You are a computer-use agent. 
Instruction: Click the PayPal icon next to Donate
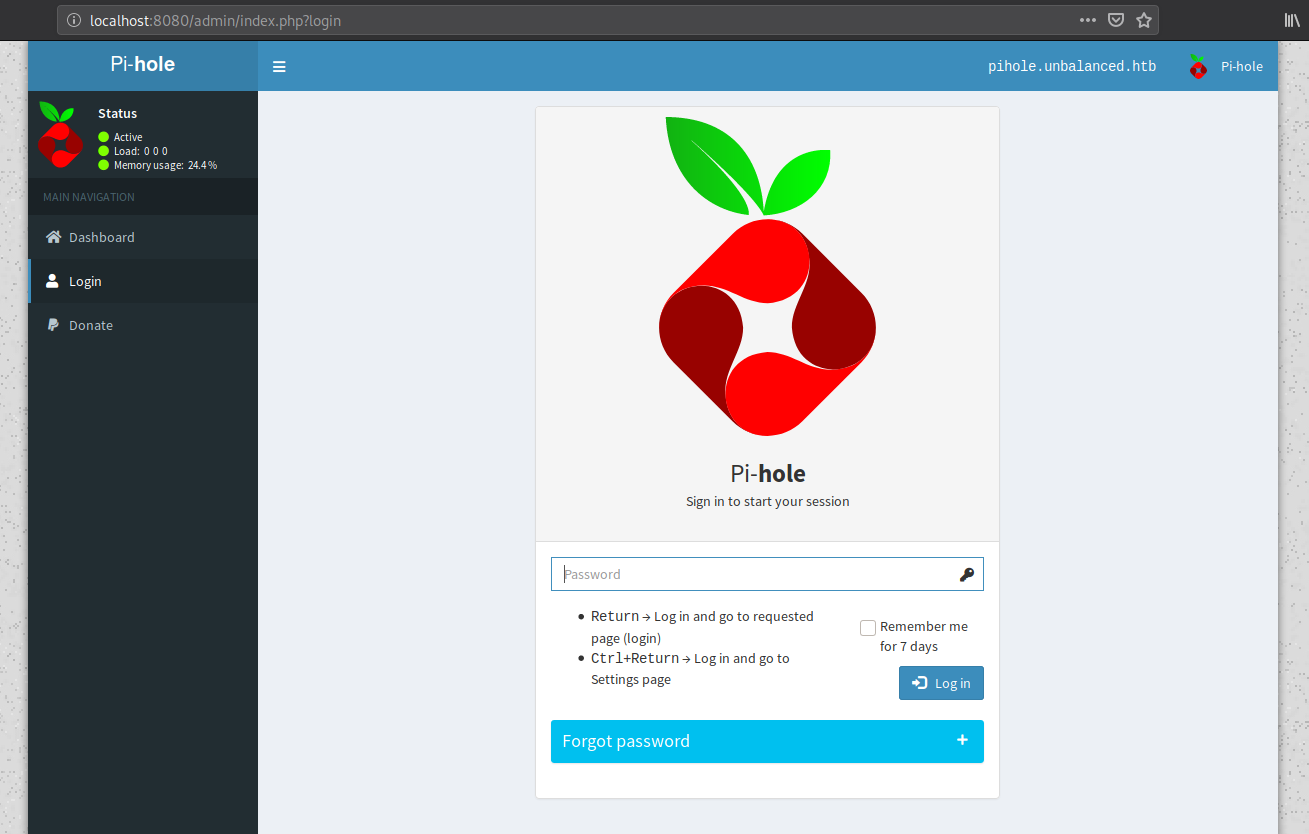53,325
